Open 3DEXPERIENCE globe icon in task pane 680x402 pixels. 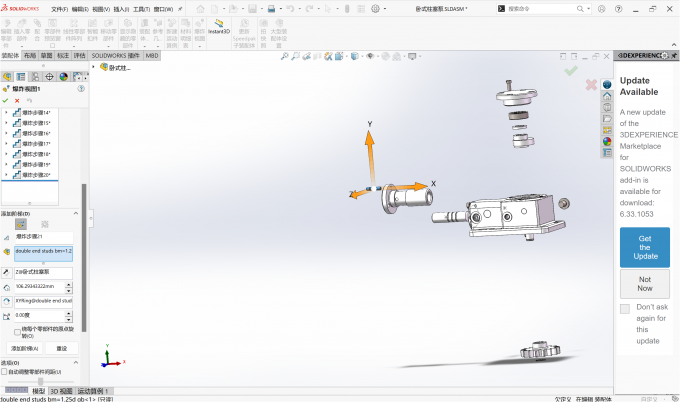click(607, 85)
